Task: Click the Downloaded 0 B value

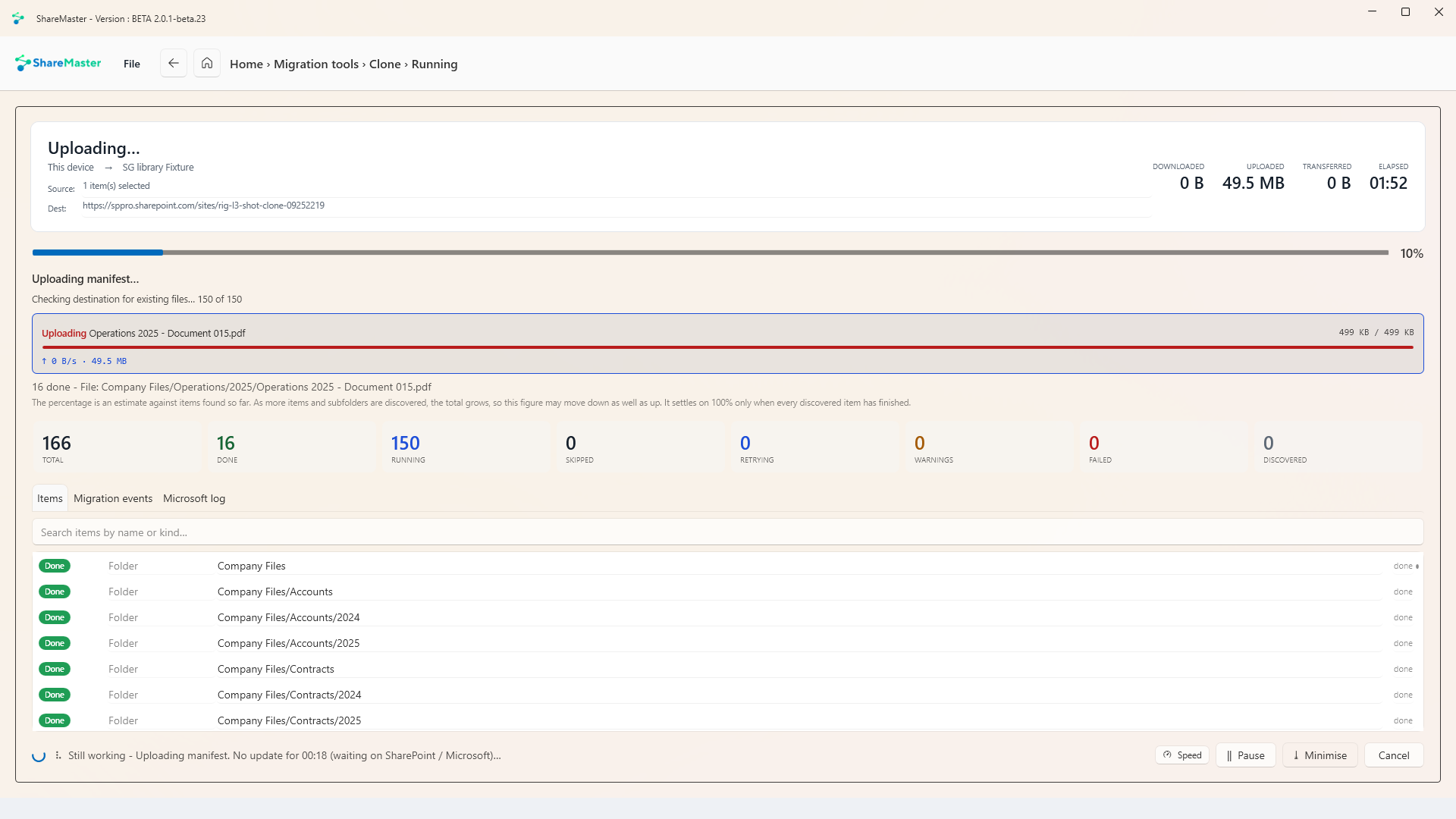Action: tap(1191, 184)
